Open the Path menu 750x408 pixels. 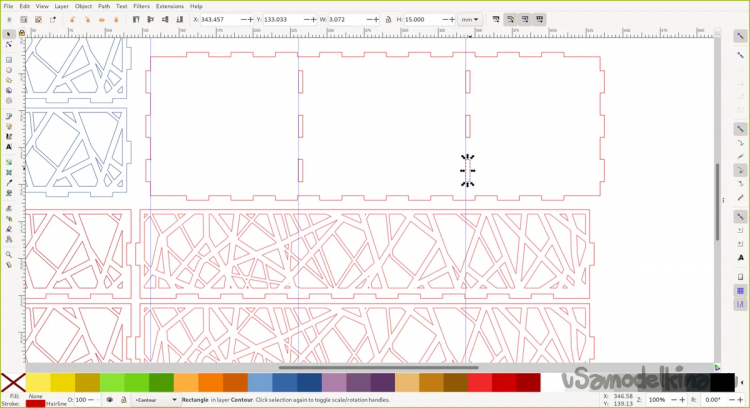point(104,6)
